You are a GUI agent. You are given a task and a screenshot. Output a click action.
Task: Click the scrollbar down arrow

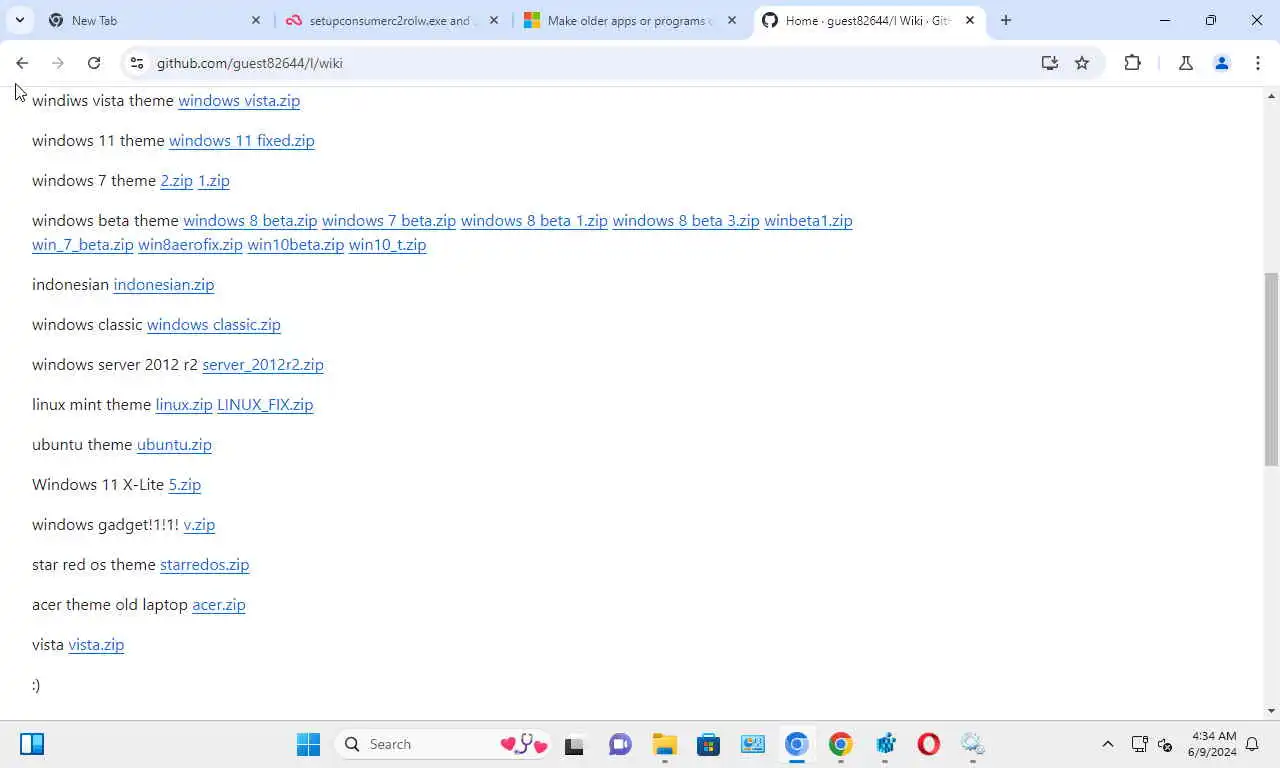click(x=1272, y=711)
